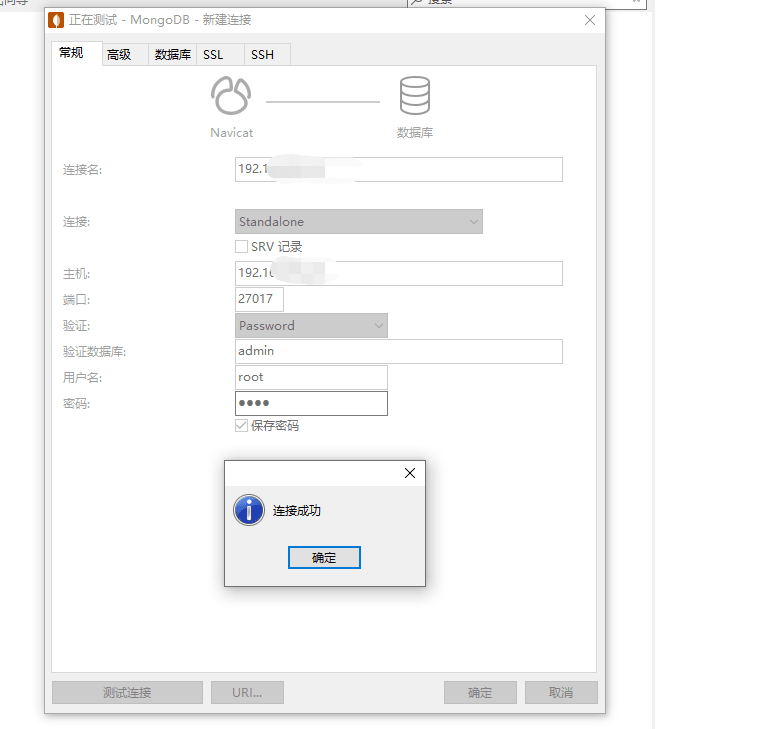Click the database cylinder icon

(414, 97)
